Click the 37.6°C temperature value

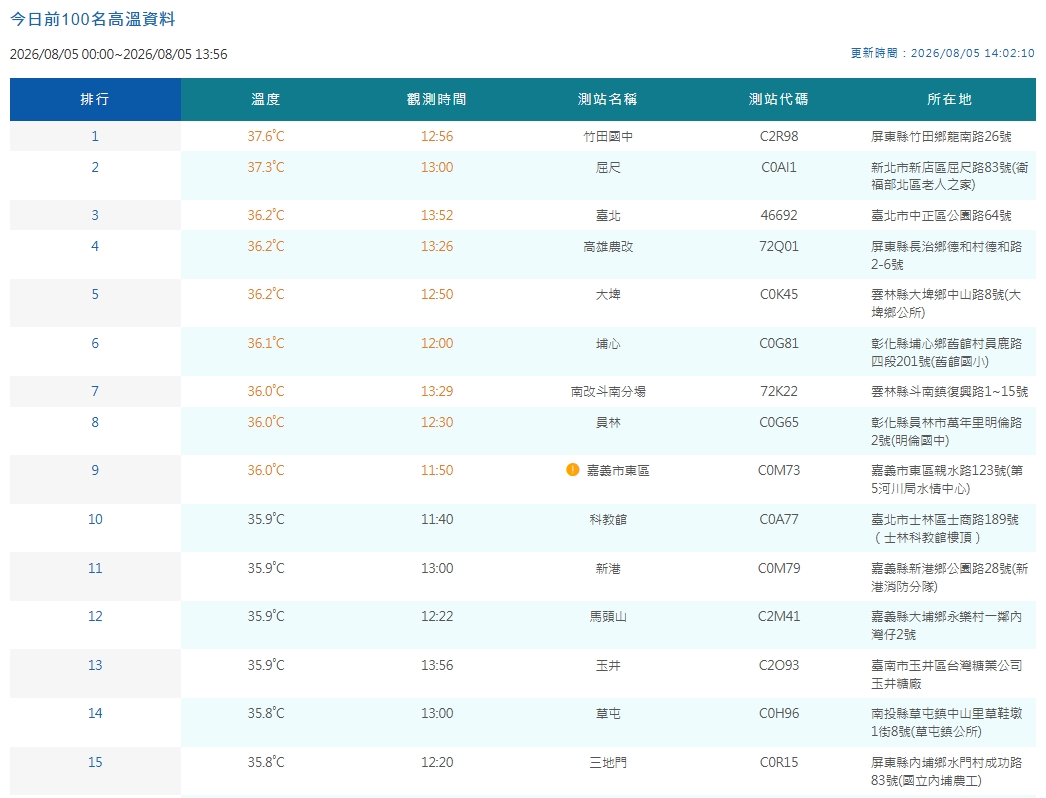[266, 136]
